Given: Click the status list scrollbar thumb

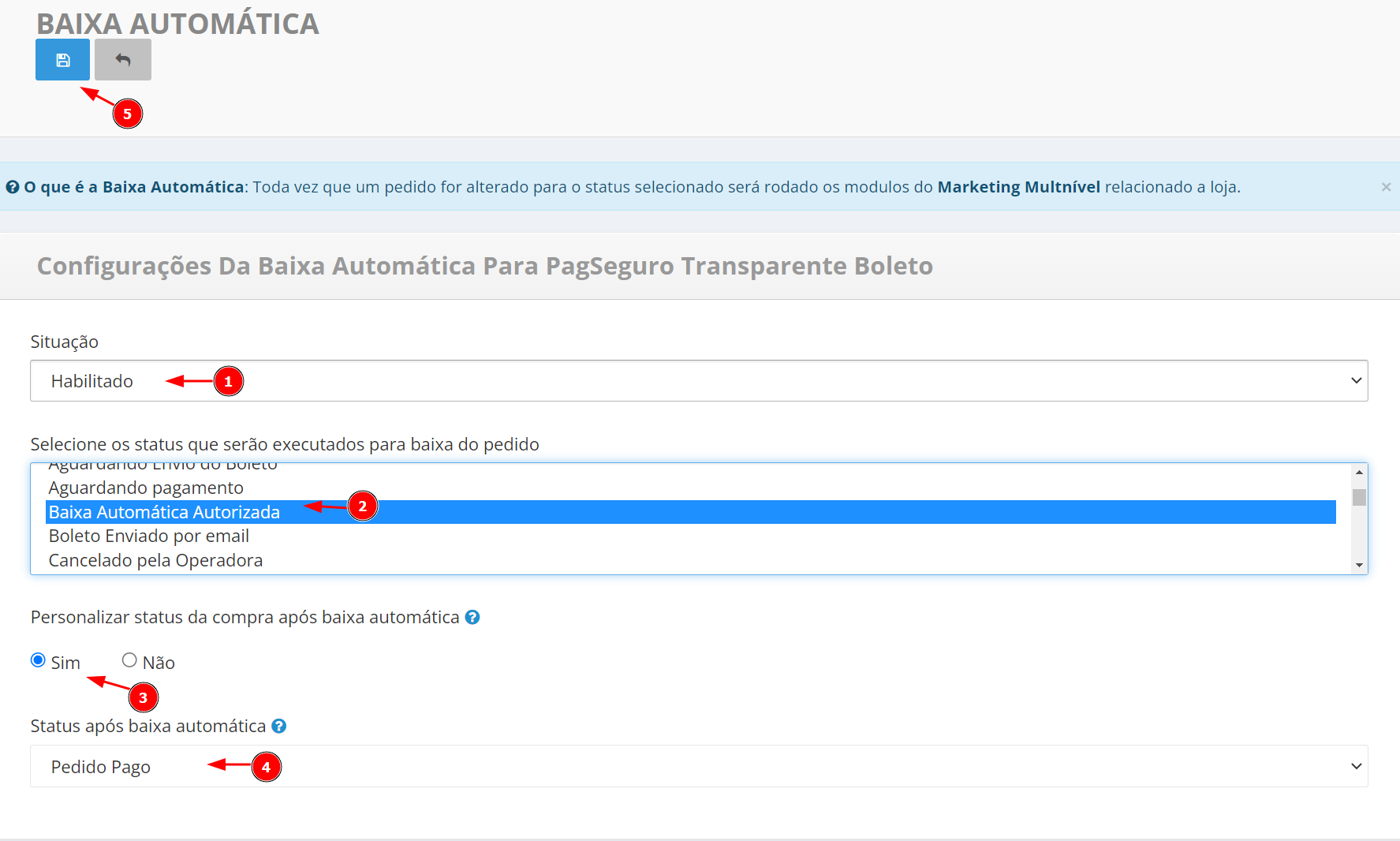Looking at the screenshot, I should pyautogui.click(x=1359, y=497).
